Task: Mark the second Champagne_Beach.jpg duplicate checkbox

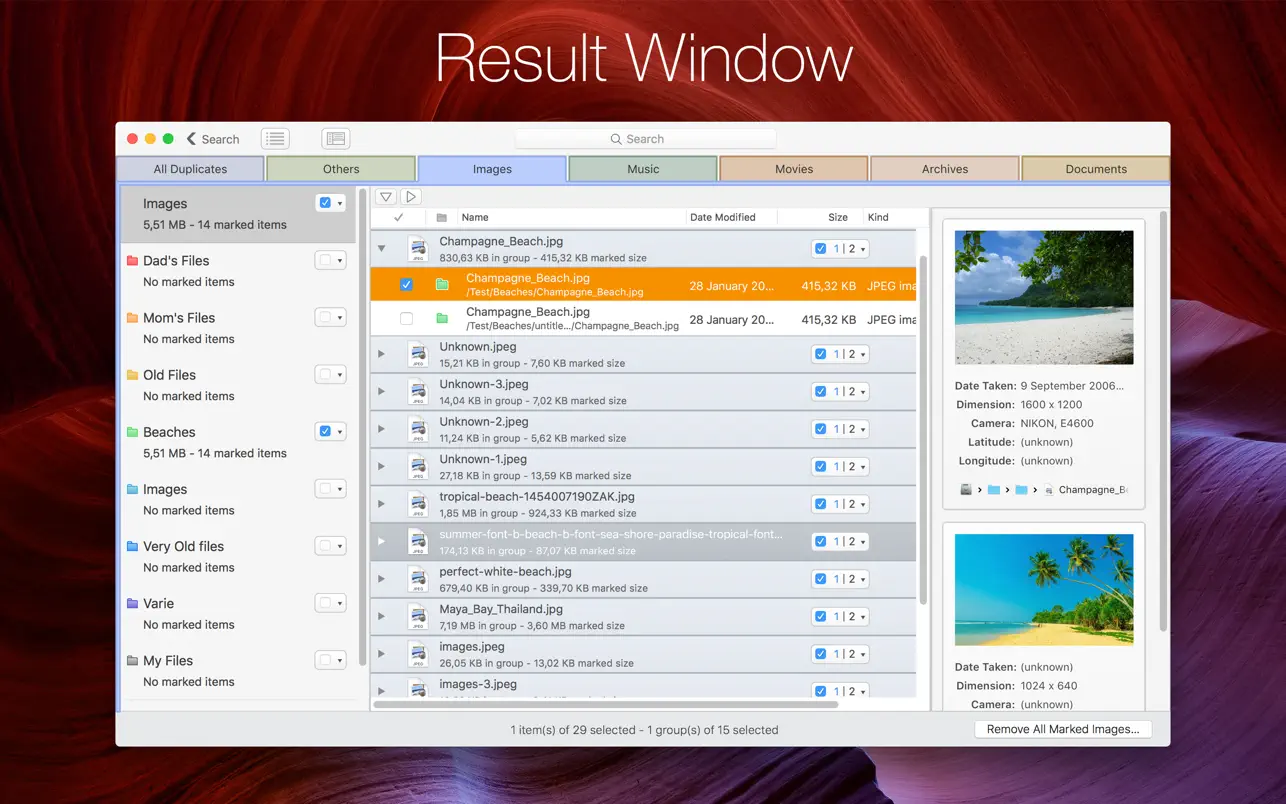Action: click(406, 319)
